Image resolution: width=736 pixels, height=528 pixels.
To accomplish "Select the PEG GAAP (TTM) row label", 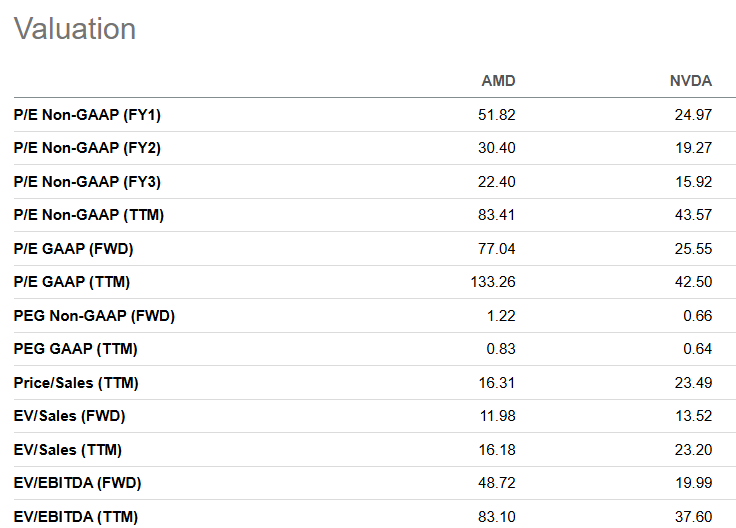I will click(x=76, y=349).
